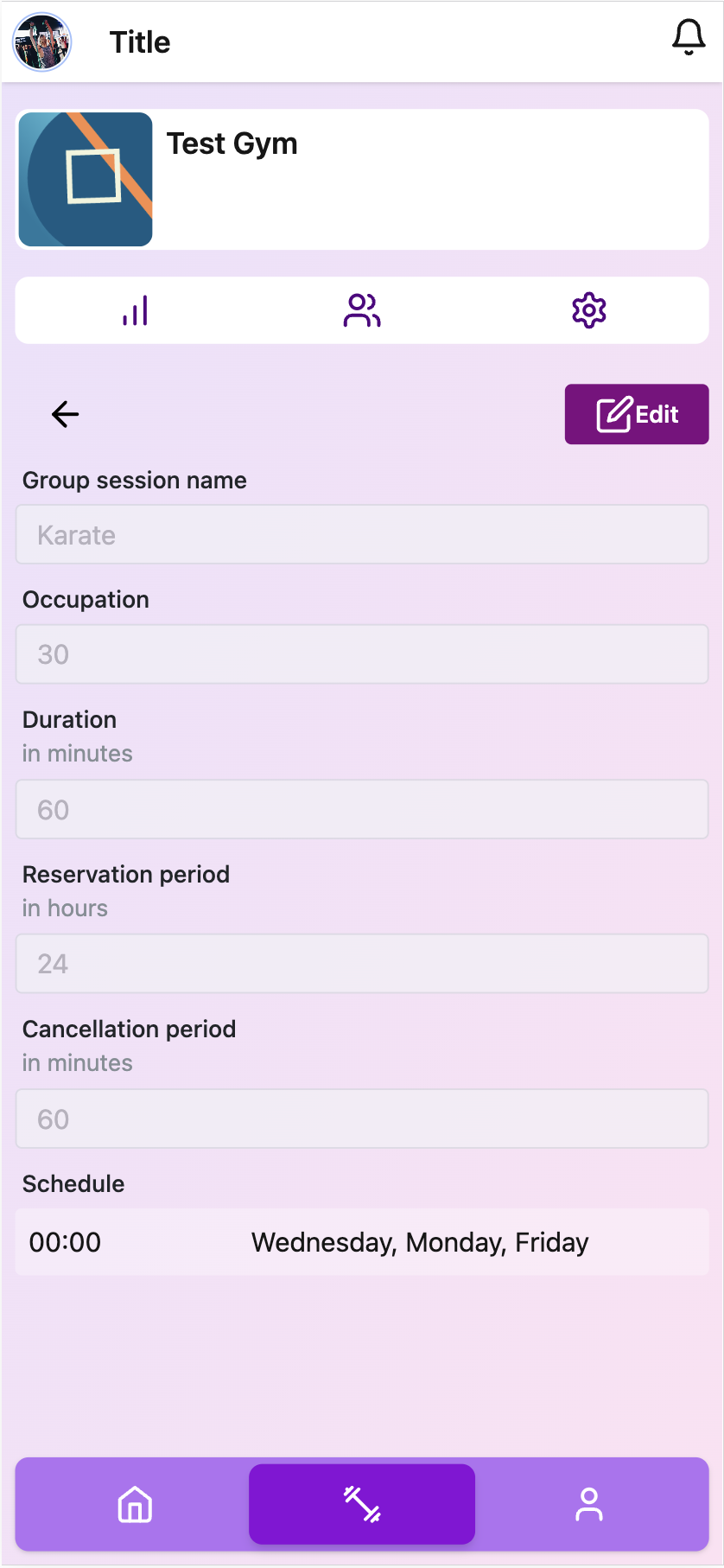Click the Group session name field

coord(362,535)
